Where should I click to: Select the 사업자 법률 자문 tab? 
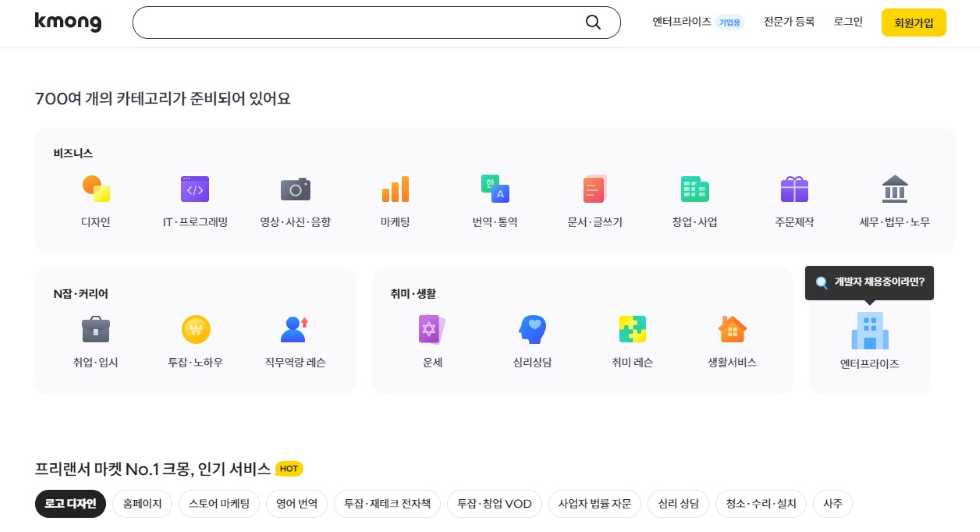click(594, 504)
